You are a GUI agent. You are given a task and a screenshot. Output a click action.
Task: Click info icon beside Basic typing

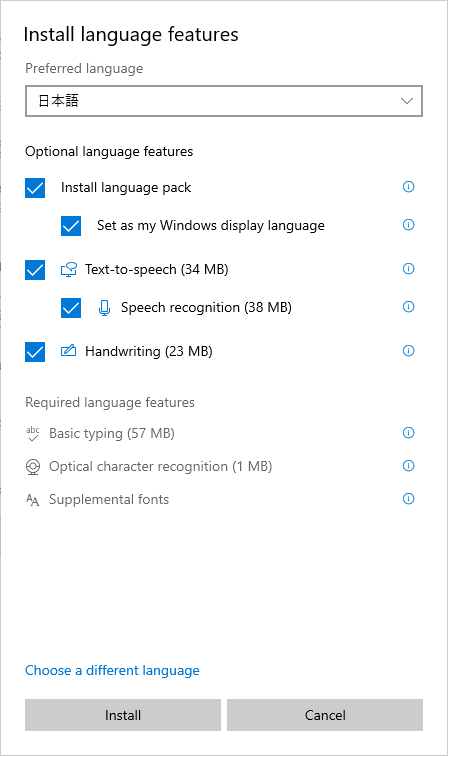point(408,433)
